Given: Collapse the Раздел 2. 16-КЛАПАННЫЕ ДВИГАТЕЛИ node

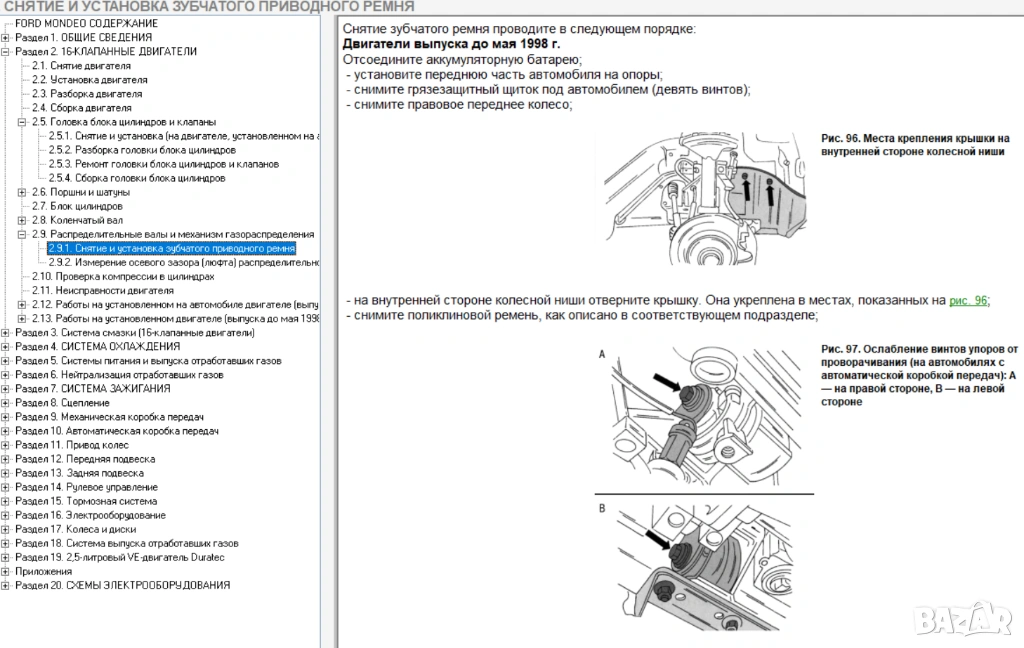Looking at the screenshot, I should 6,51.
